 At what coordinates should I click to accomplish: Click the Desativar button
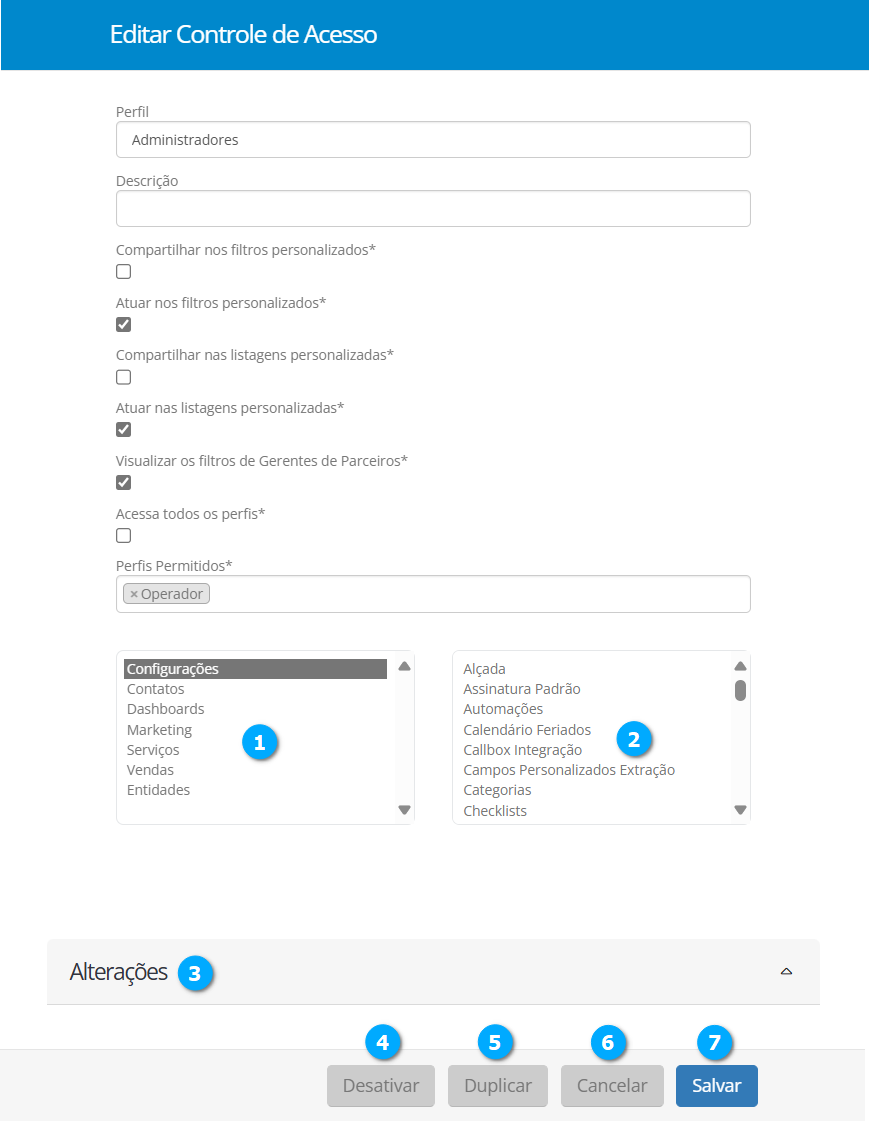(x=381, y=1086)
